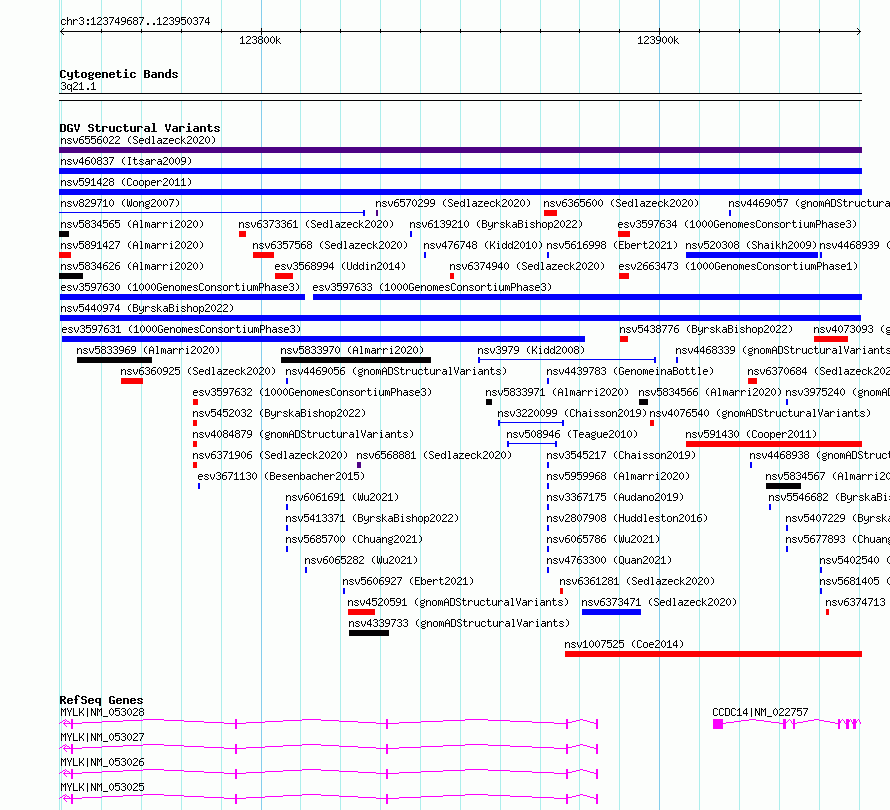Select nsv5891427 (Almarri2020) label
Viewport: 890px width, 810px height.
click(132, 245)
